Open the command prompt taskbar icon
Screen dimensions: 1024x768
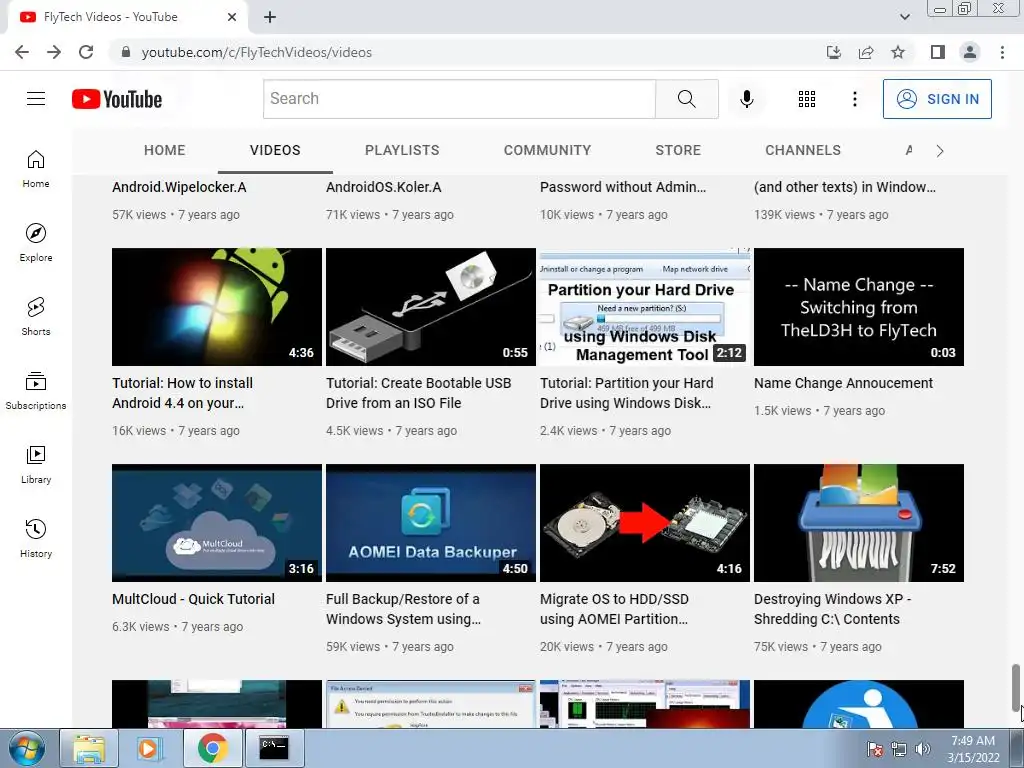[273, 748]
